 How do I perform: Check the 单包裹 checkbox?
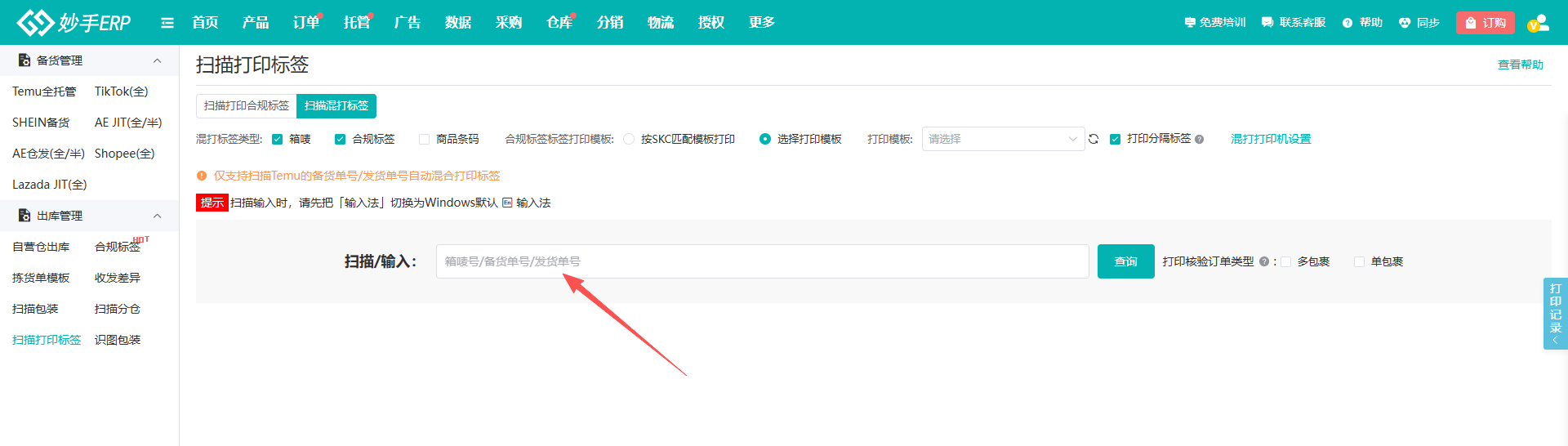1360,262
